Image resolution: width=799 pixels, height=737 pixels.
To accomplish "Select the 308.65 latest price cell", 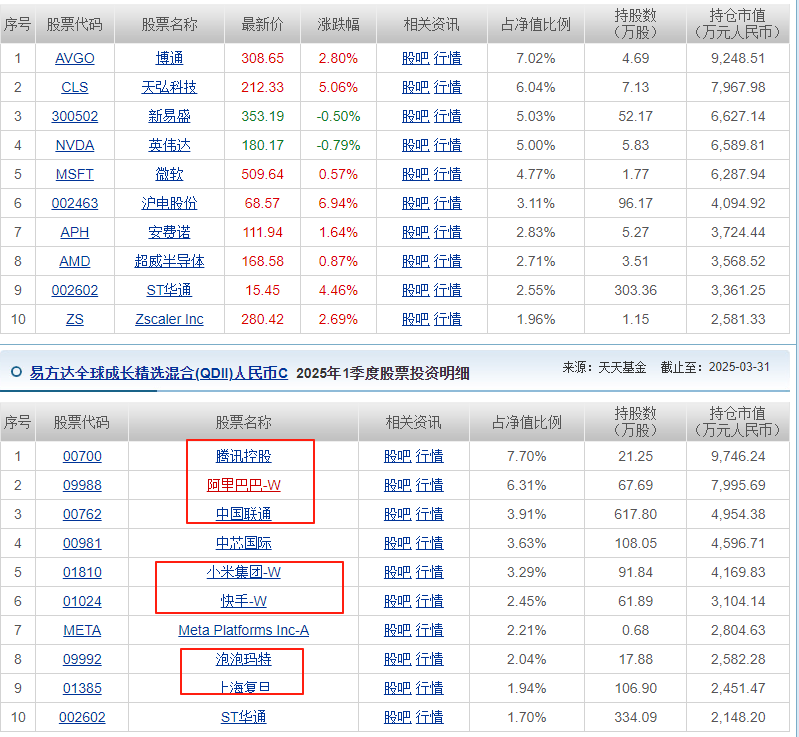I will pos(262,58).
